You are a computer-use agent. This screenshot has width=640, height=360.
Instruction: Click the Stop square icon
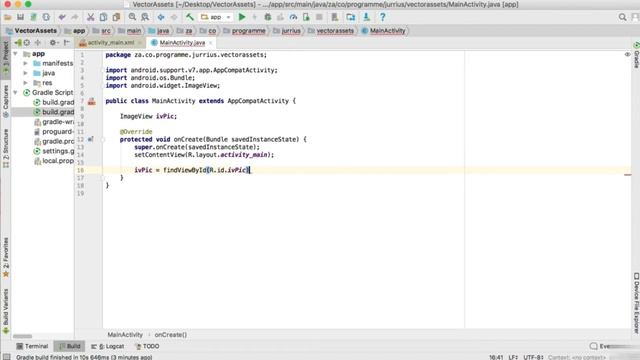(x=319, y=17)
